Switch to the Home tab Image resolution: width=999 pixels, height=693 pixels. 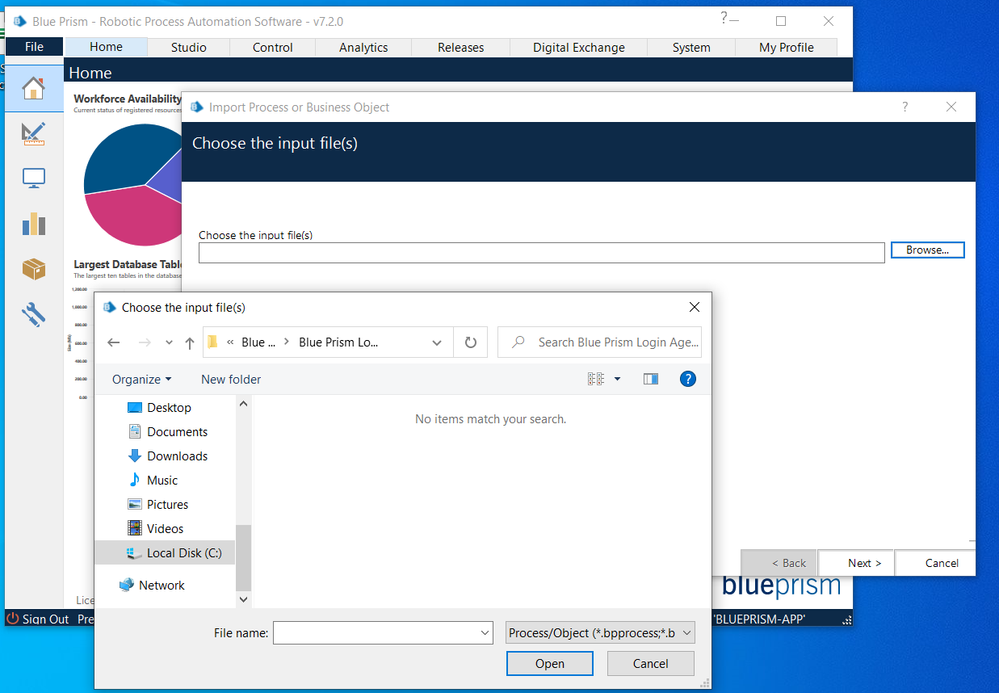[106, 46]
